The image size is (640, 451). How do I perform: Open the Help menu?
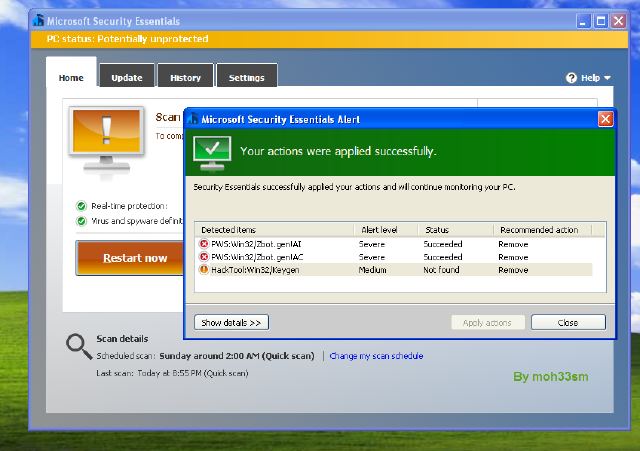(588, 78)
